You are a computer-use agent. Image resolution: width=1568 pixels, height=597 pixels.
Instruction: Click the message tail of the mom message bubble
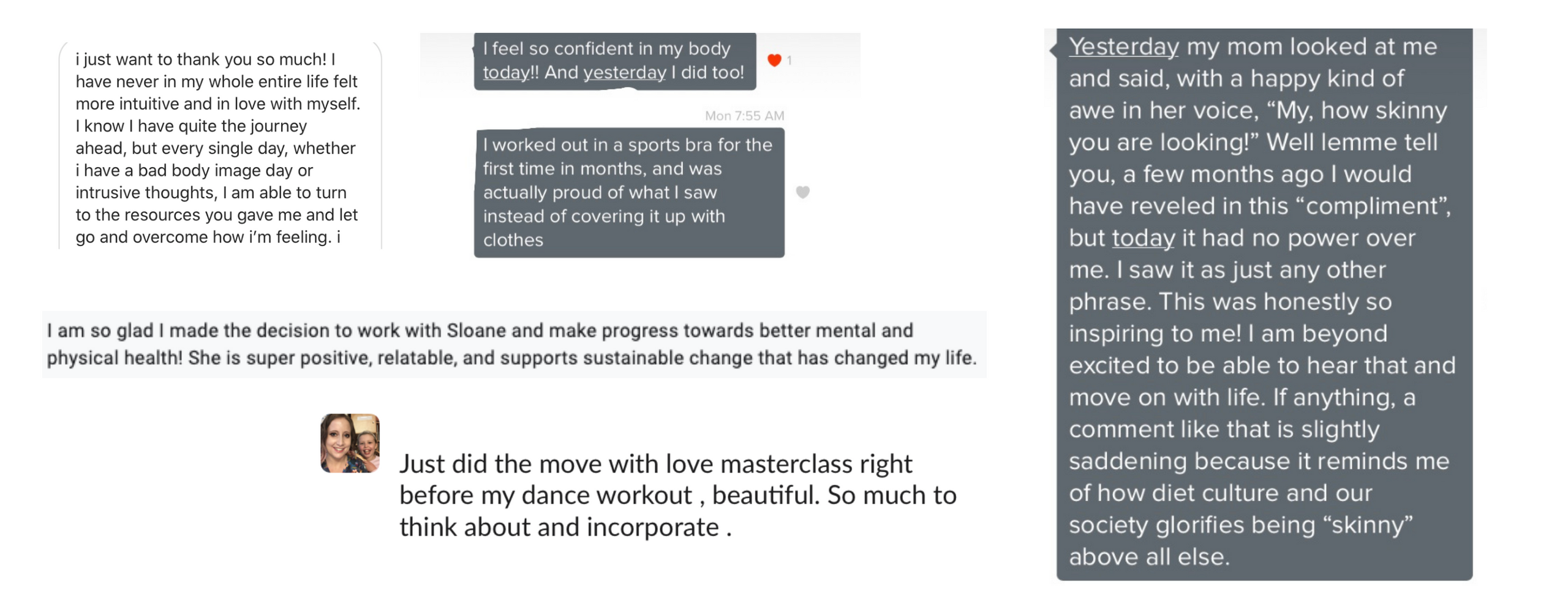[x=1053, y=50]
